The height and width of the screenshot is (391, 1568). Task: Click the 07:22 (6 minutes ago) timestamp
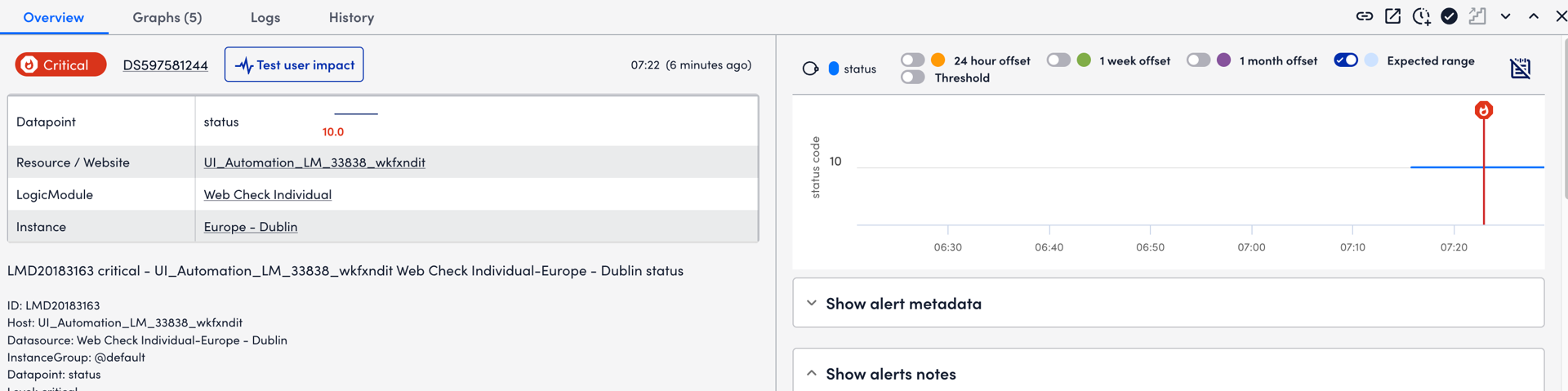click(691, 64)
